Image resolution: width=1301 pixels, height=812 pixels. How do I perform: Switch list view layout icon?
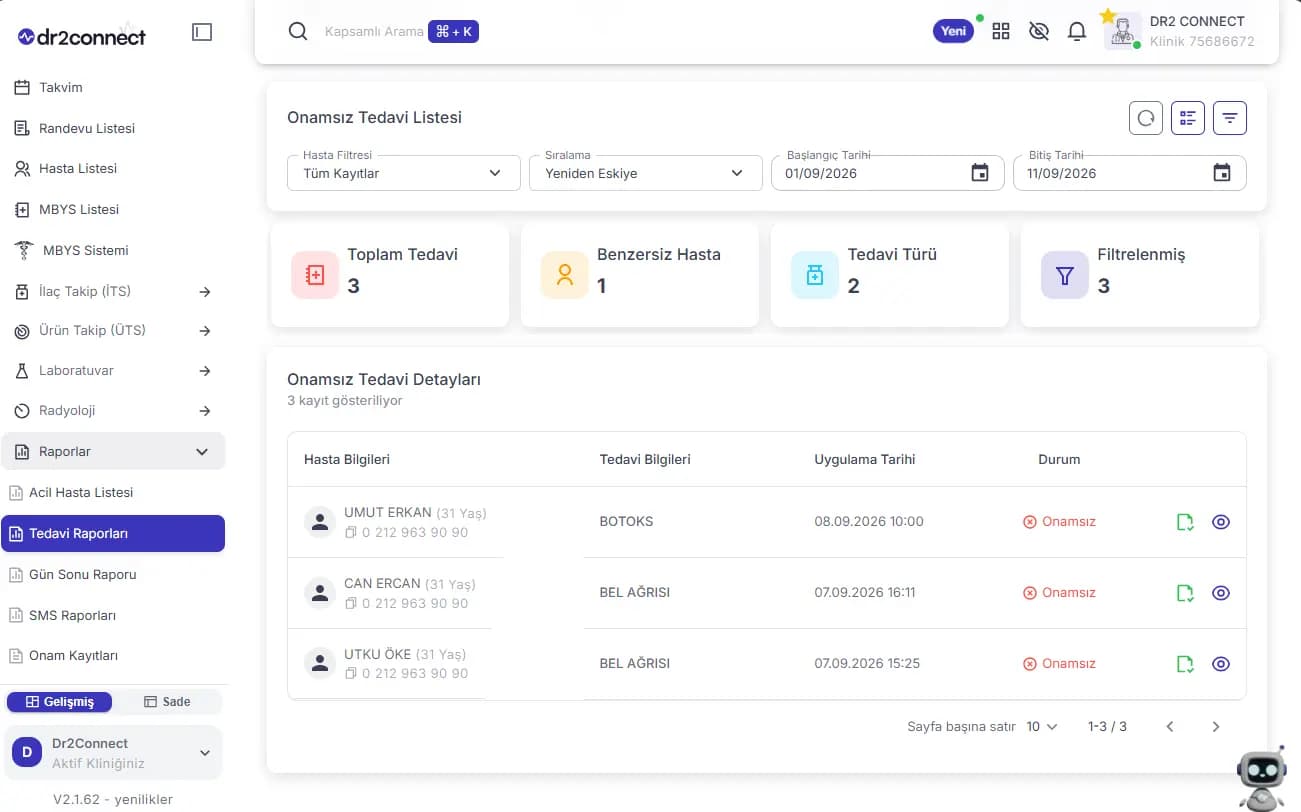1188,118
